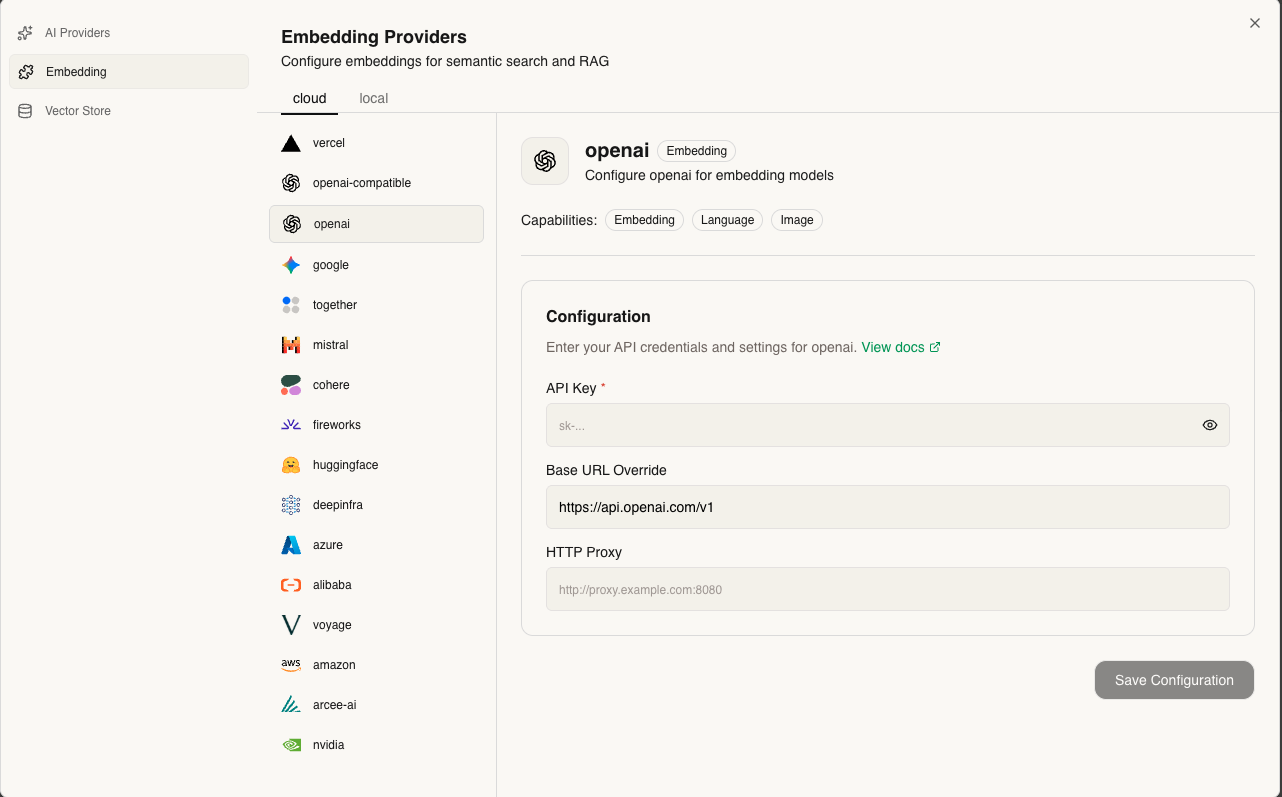This screenshot has height=797, width=1282.
Task: Click the HTTP Proxy input field
Action: point(887,589)
